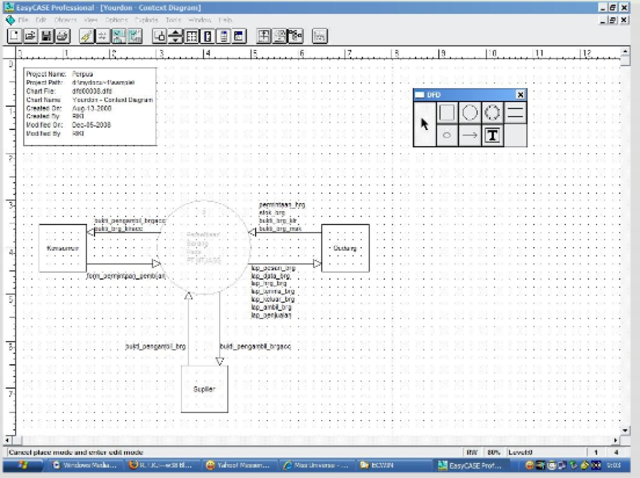The image size is (640, 478).
Task: Click the Open folder toolbar icon
Action: click(30, 36)
